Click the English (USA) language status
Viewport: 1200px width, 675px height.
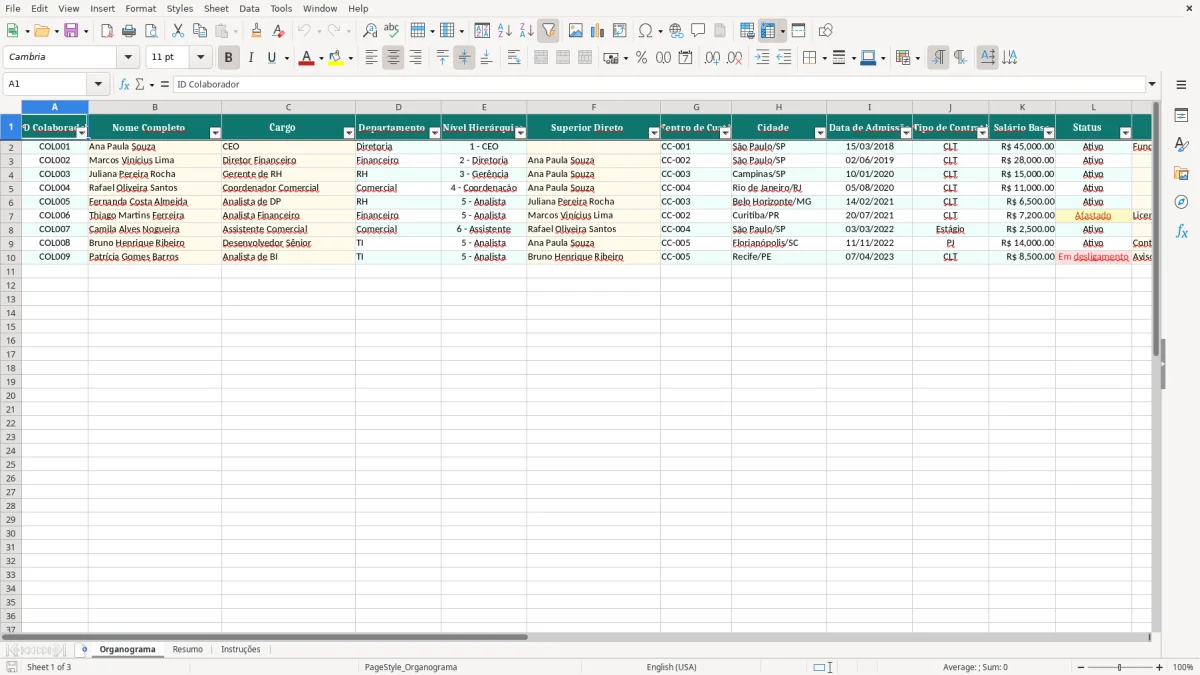(x=672, y=667)
